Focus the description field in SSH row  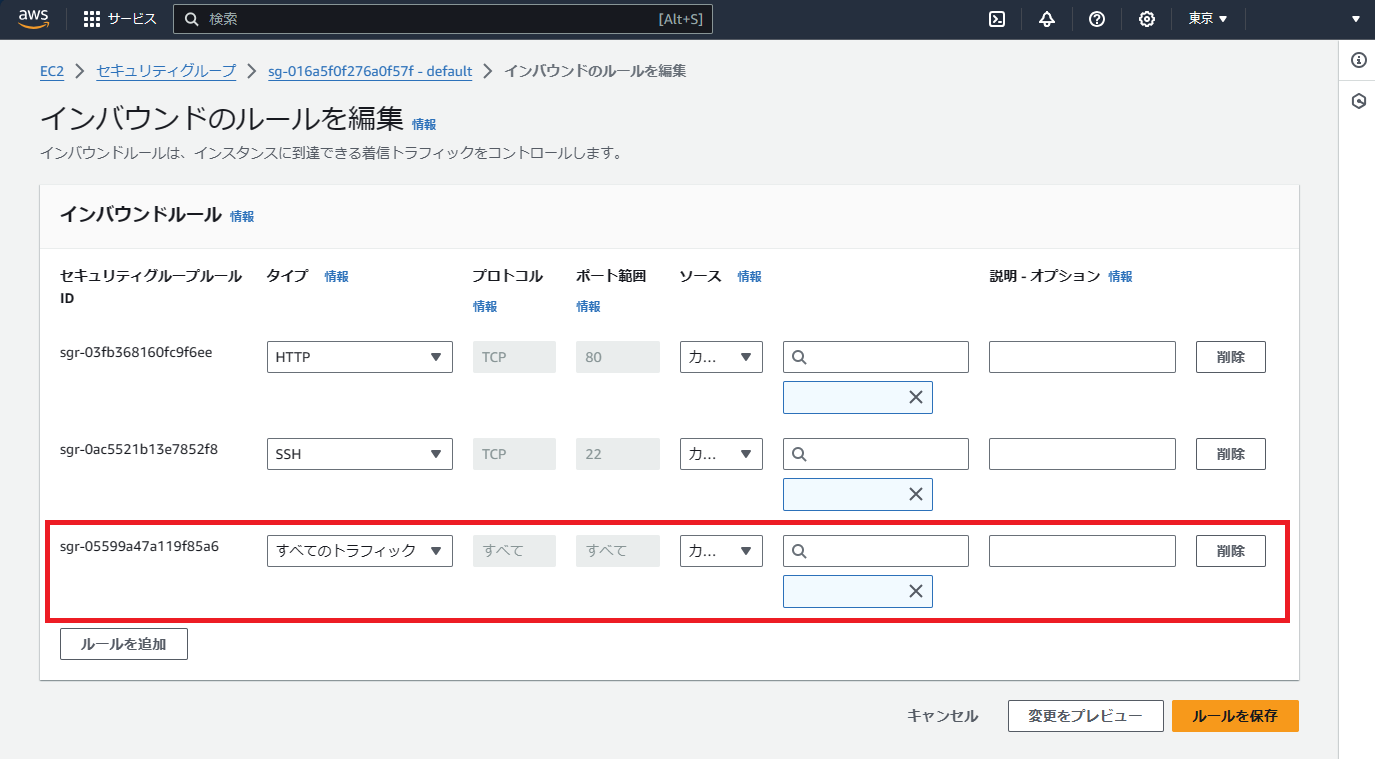1082,454
